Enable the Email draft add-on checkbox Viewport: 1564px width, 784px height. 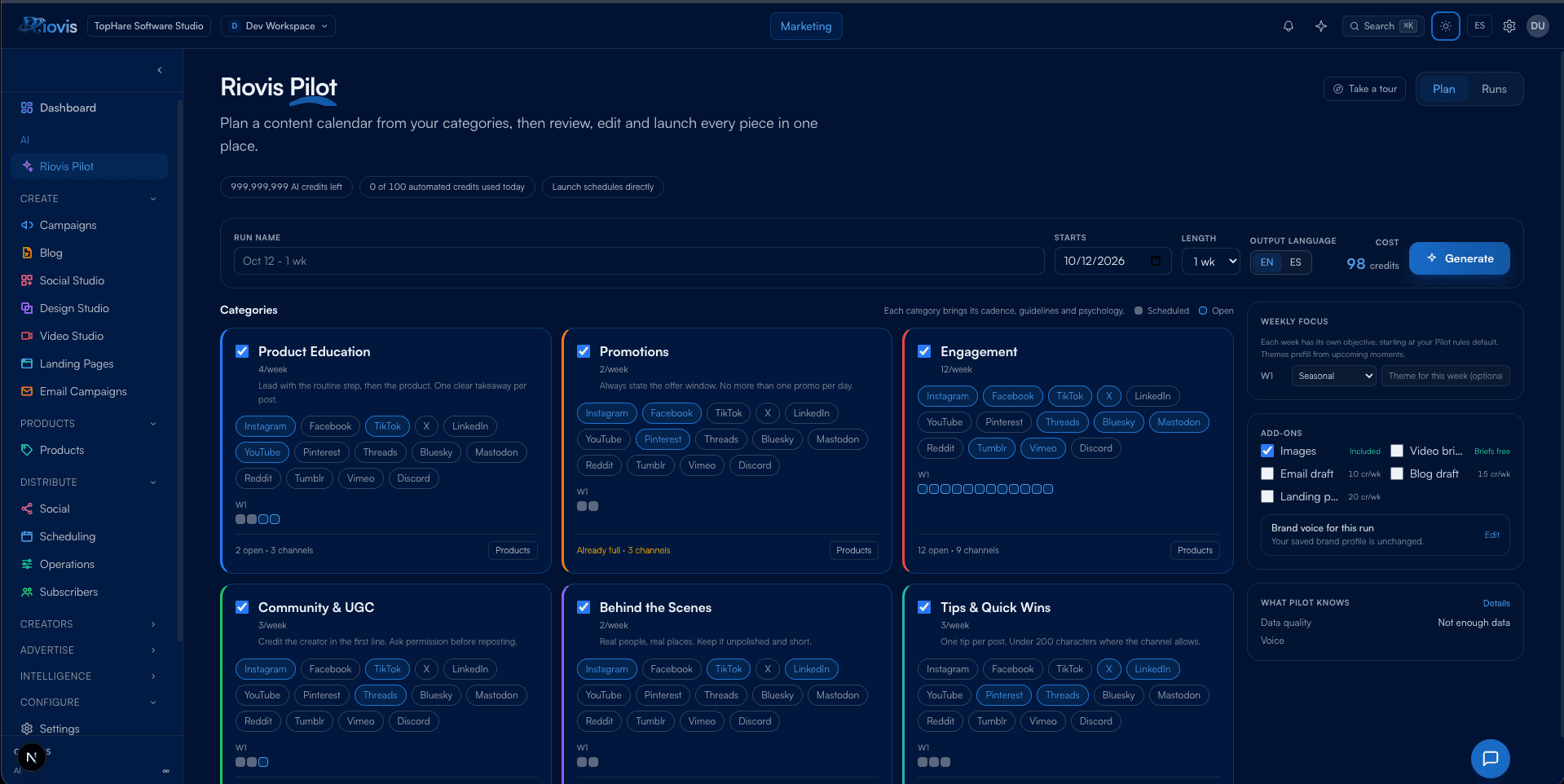click(1267, 473)
